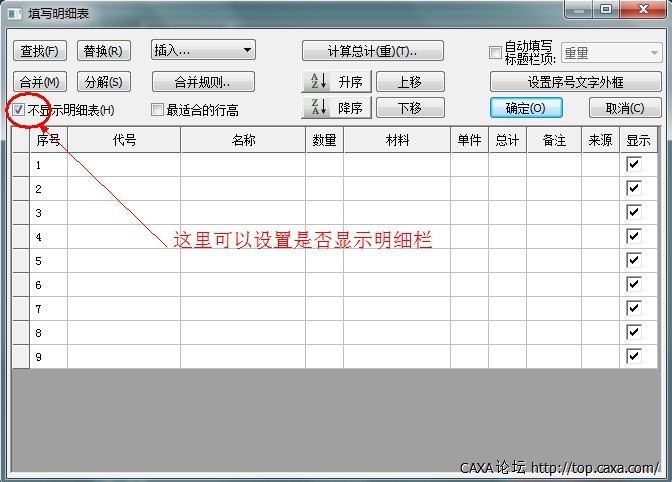Image resolution: width=672 pixels, height=482 pixels.
Task: Open 合并规则.. settings
Action: pos(203,81)
